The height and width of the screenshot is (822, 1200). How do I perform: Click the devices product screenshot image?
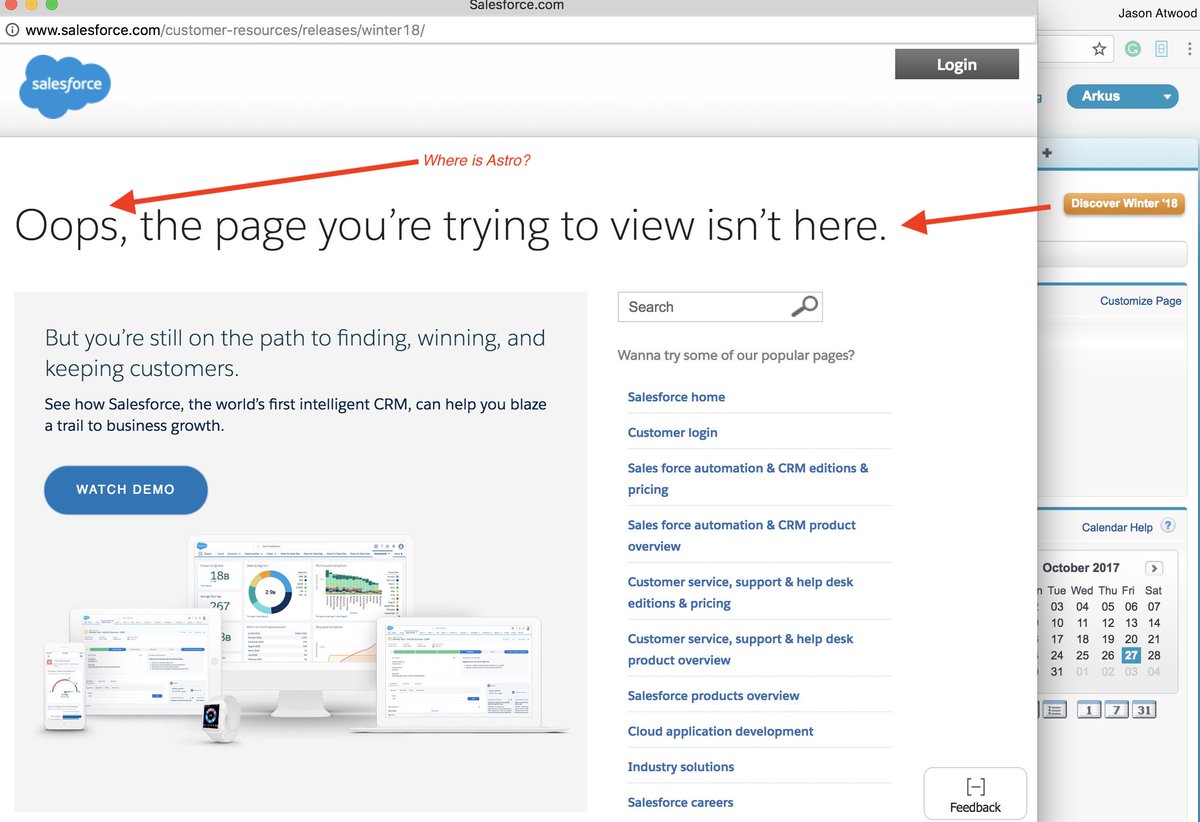pos(305,640)
